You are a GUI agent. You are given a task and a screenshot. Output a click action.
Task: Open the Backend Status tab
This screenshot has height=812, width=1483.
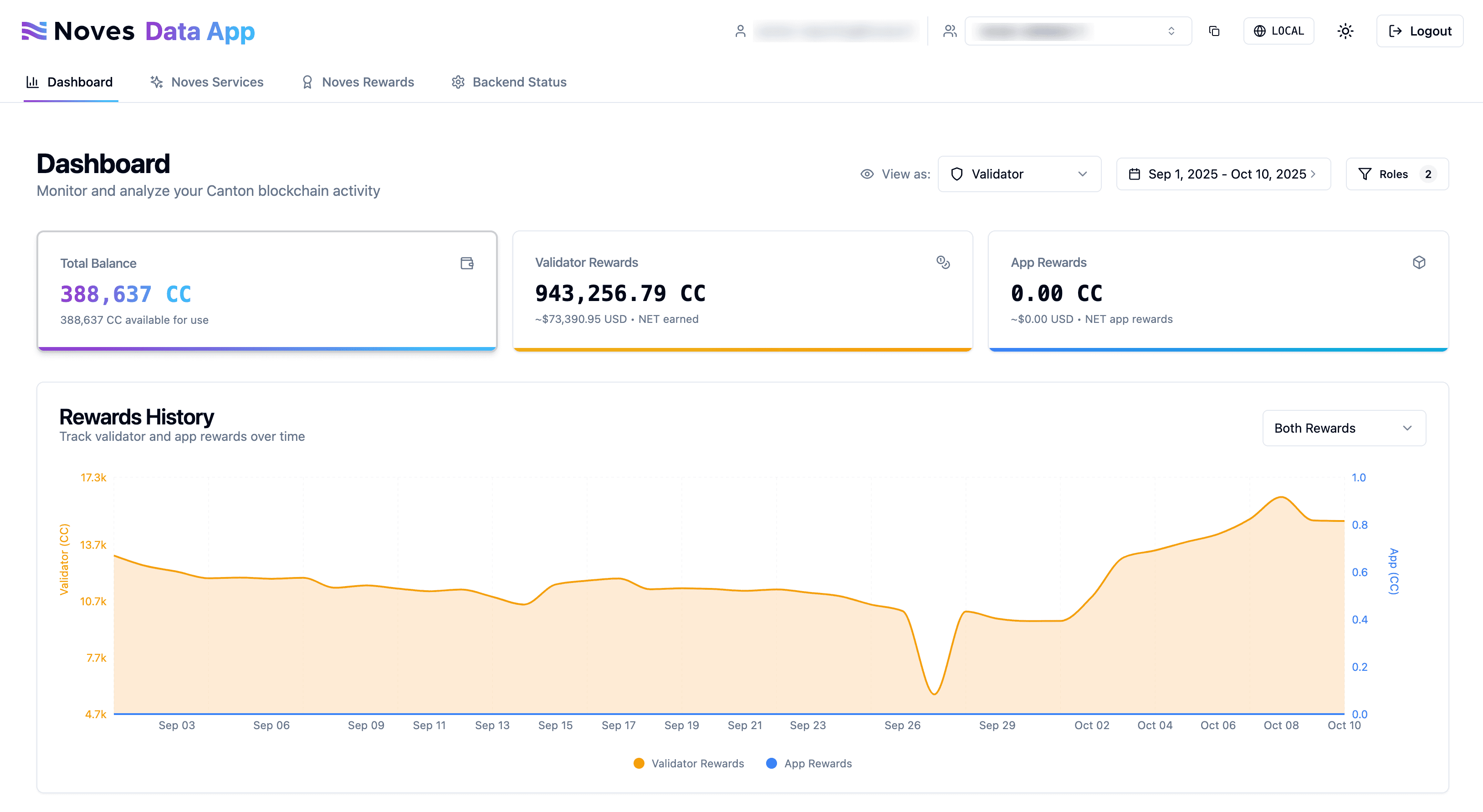[509, 82]
